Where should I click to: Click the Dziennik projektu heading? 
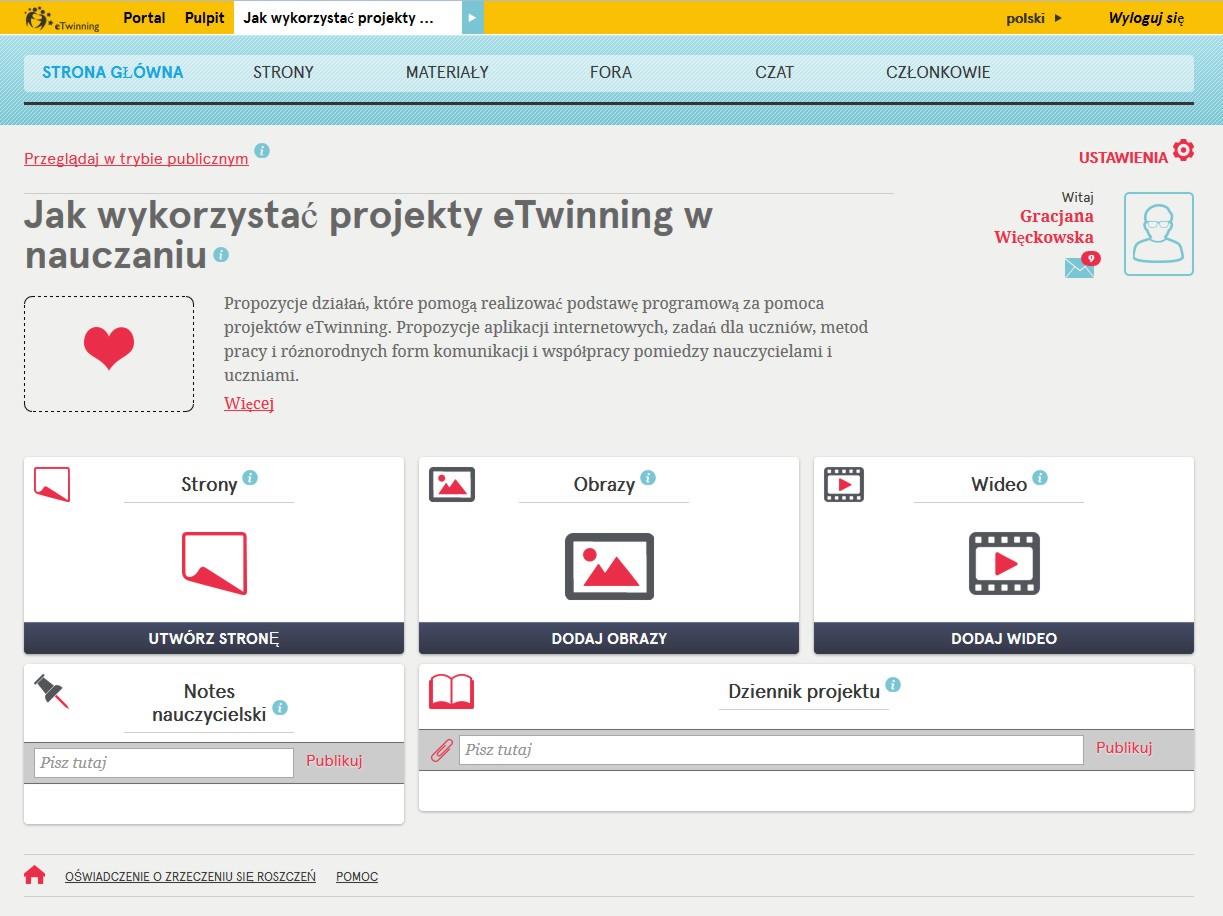click(x=804, y=691)
